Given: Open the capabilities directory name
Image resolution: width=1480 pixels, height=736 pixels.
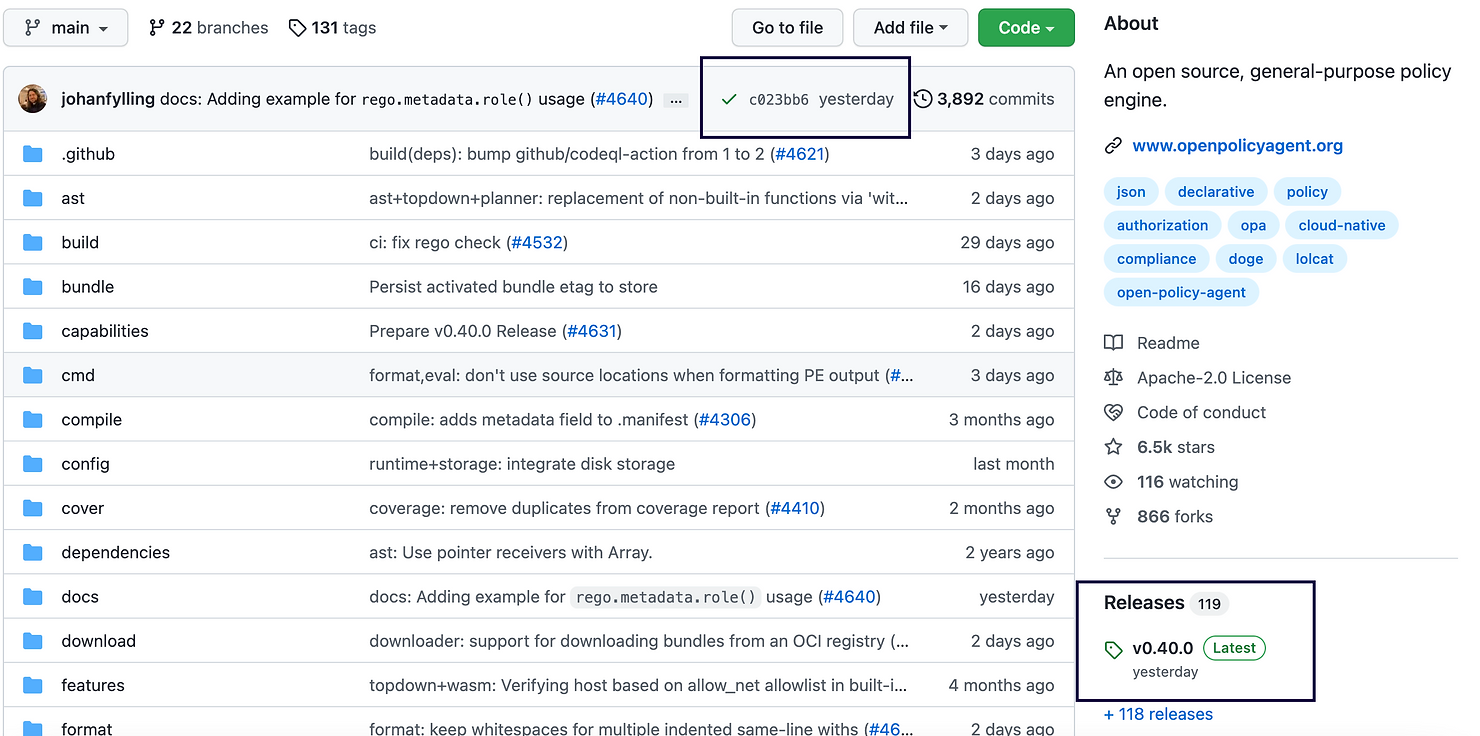Looking at the screenshot, I should pos(105,331).
